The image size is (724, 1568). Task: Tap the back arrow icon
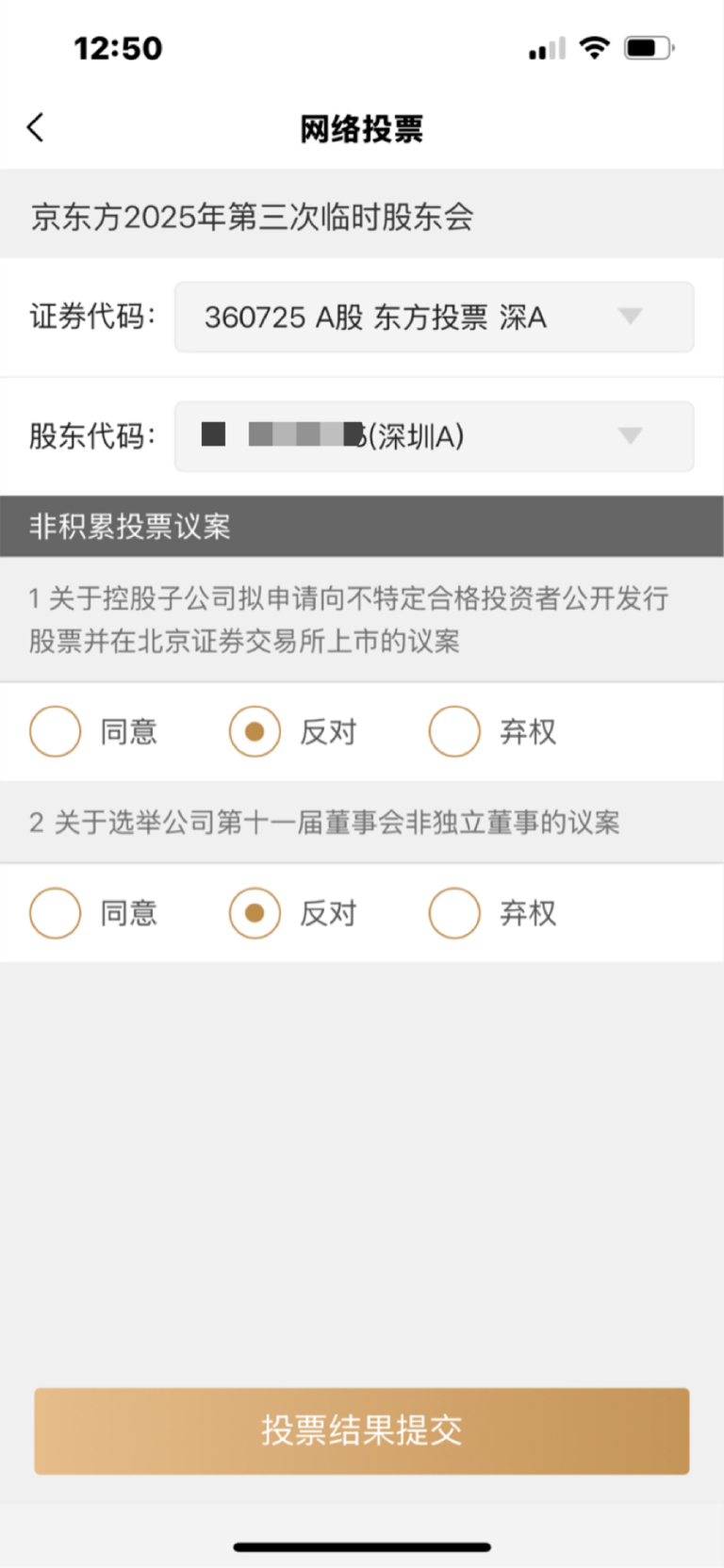pos(36,127)
